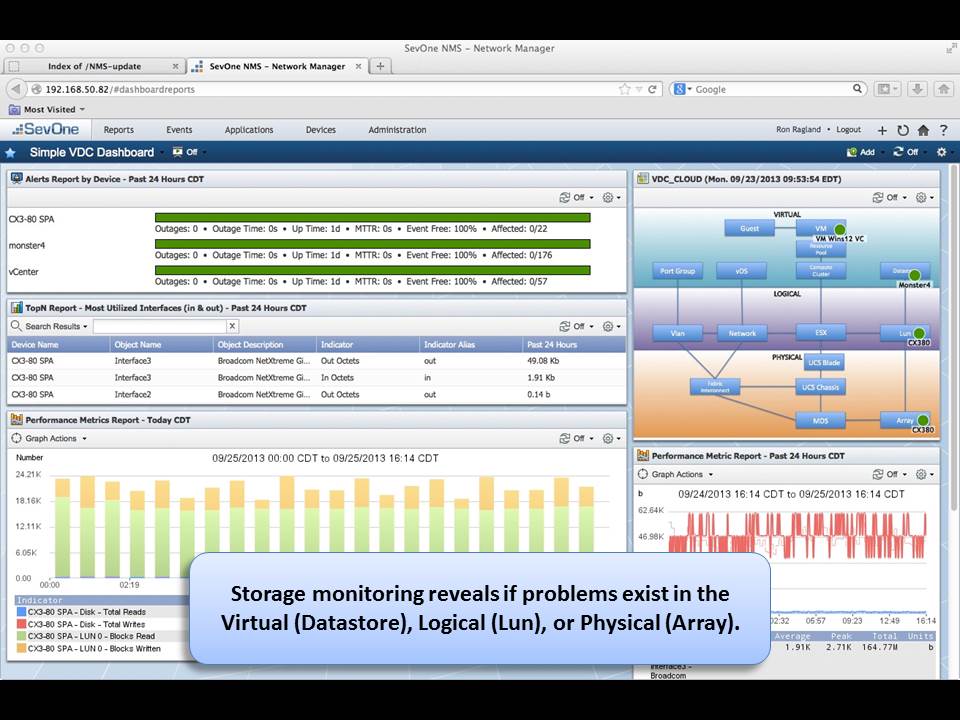Toggle Past 24 Hours metric report refresh Off
960x720 pixels.
(889, 474)
